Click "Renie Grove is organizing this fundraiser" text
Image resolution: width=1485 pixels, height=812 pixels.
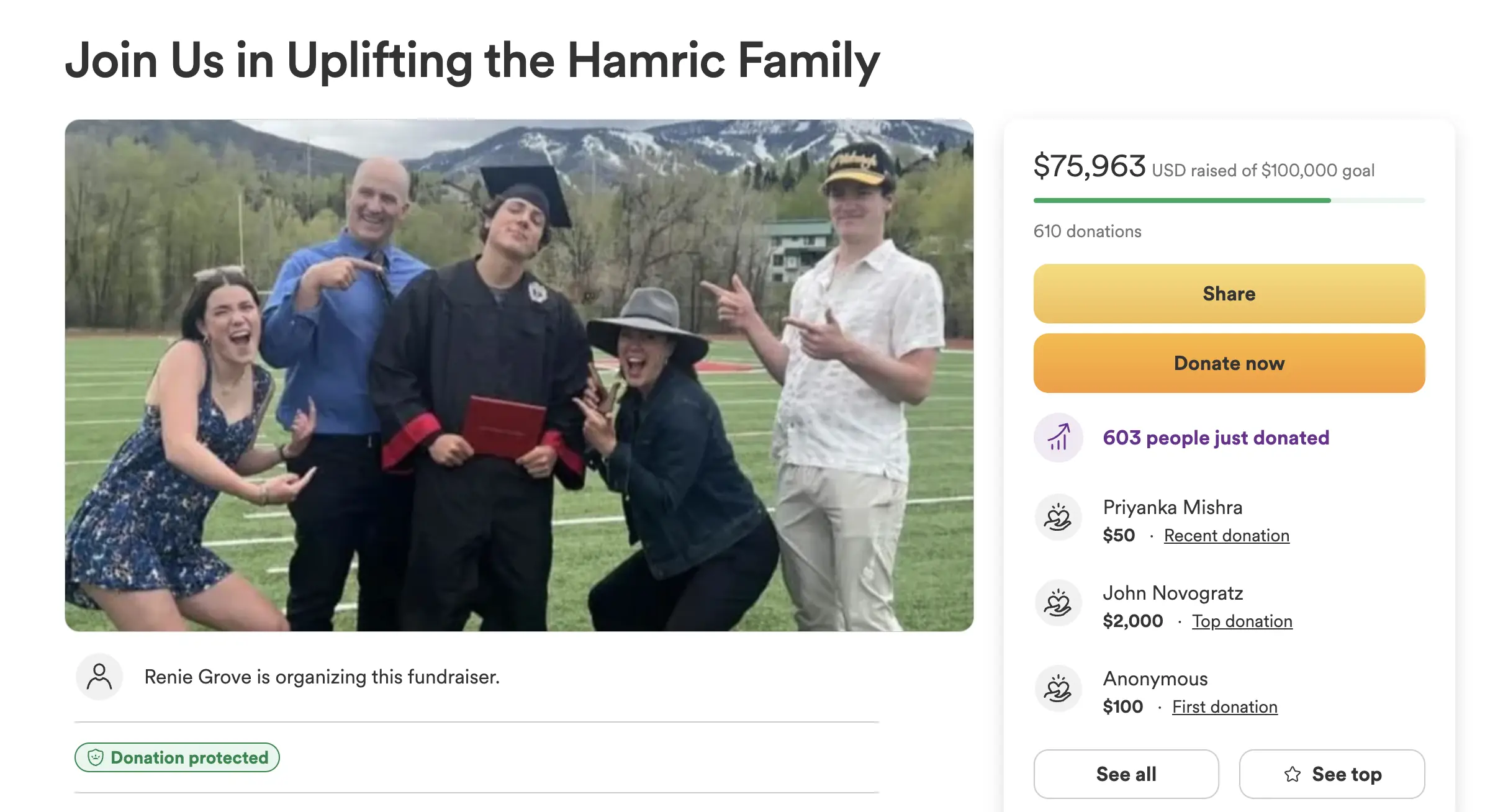(322, 677)
